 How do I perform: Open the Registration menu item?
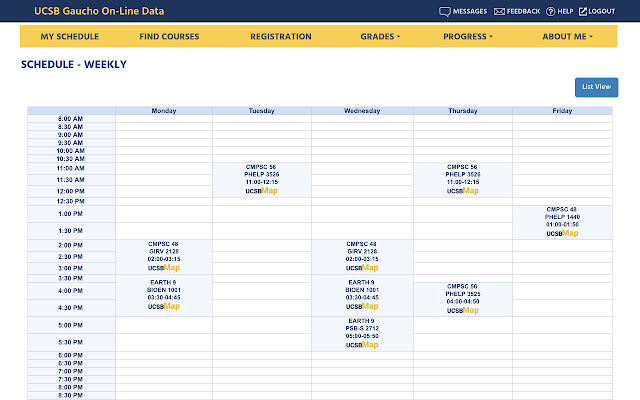280,37
